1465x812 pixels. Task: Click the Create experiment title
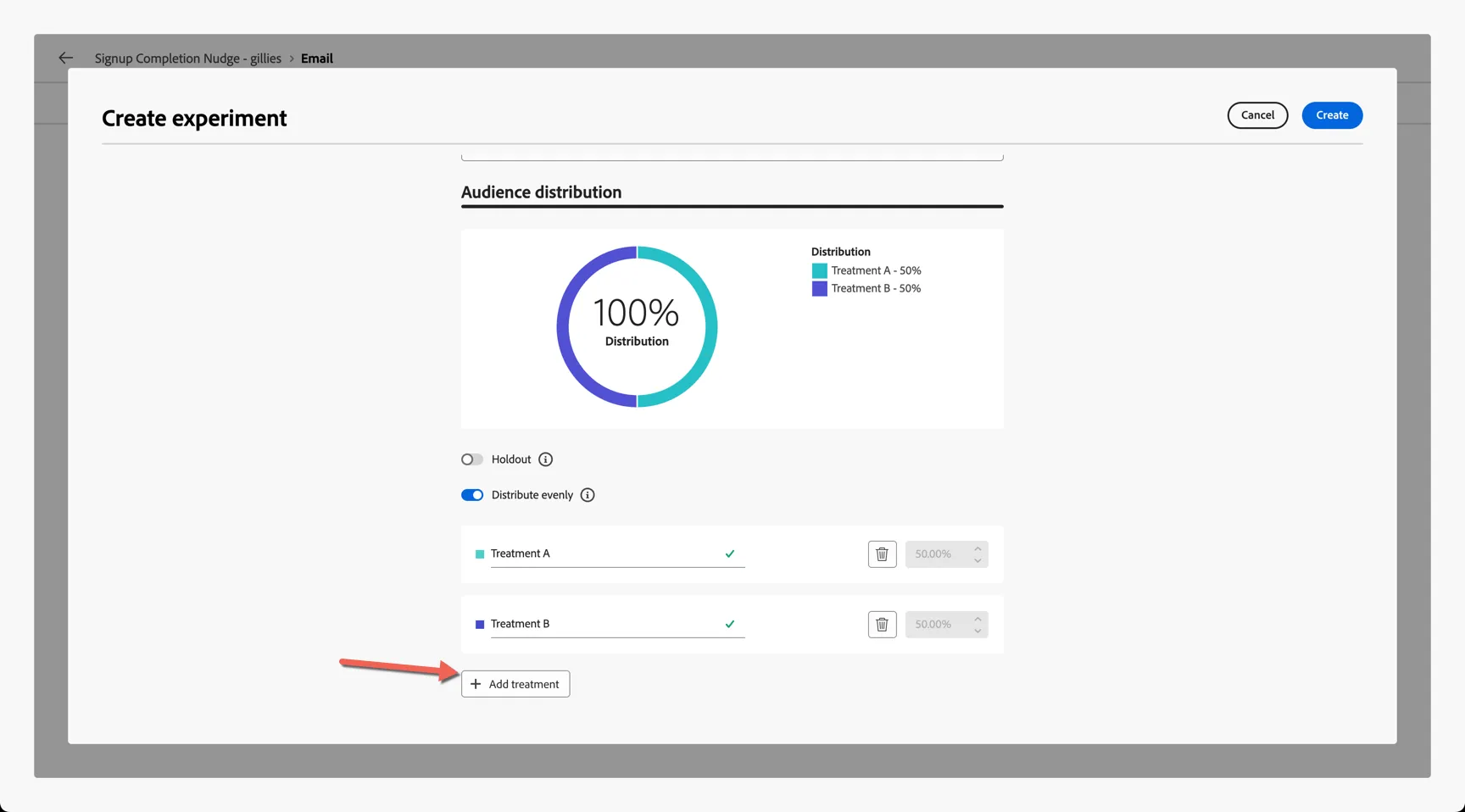point(194,118)
